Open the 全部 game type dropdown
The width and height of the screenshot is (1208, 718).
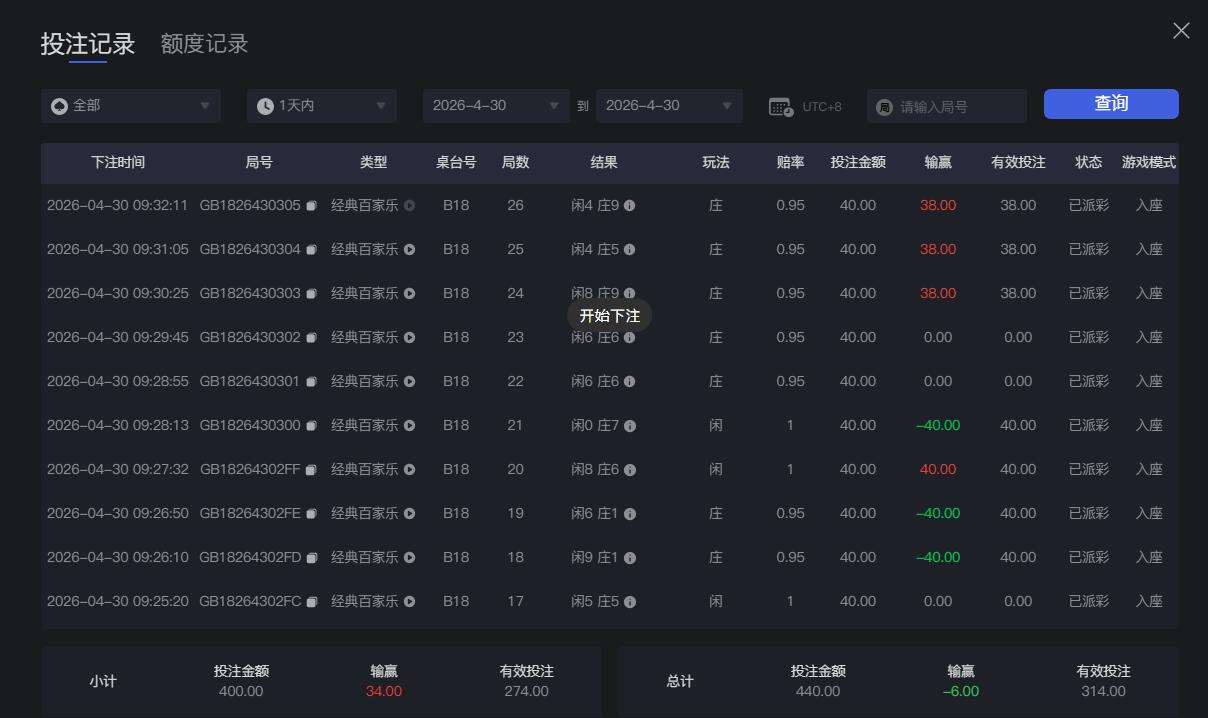[x=131, y=106]
